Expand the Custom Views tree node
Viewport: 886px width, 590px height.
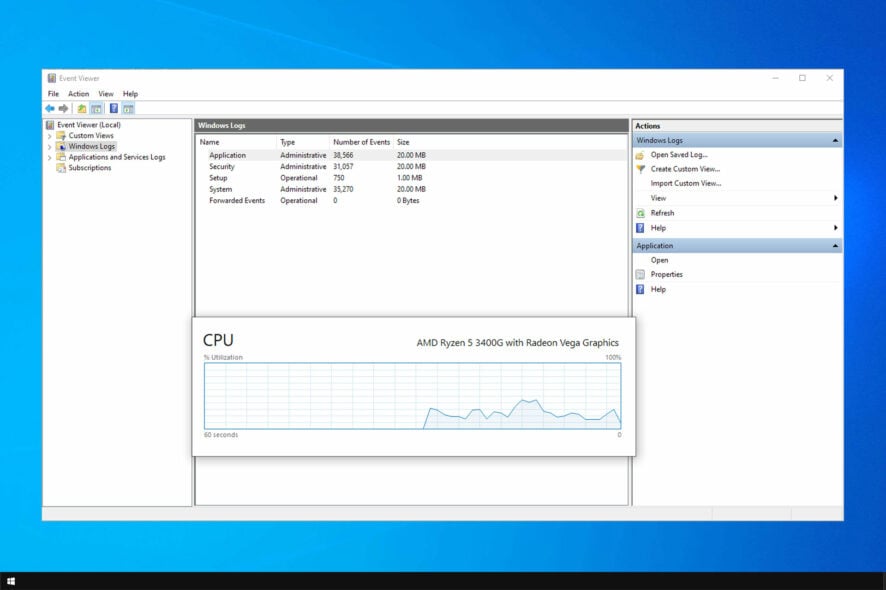(50, 136)
